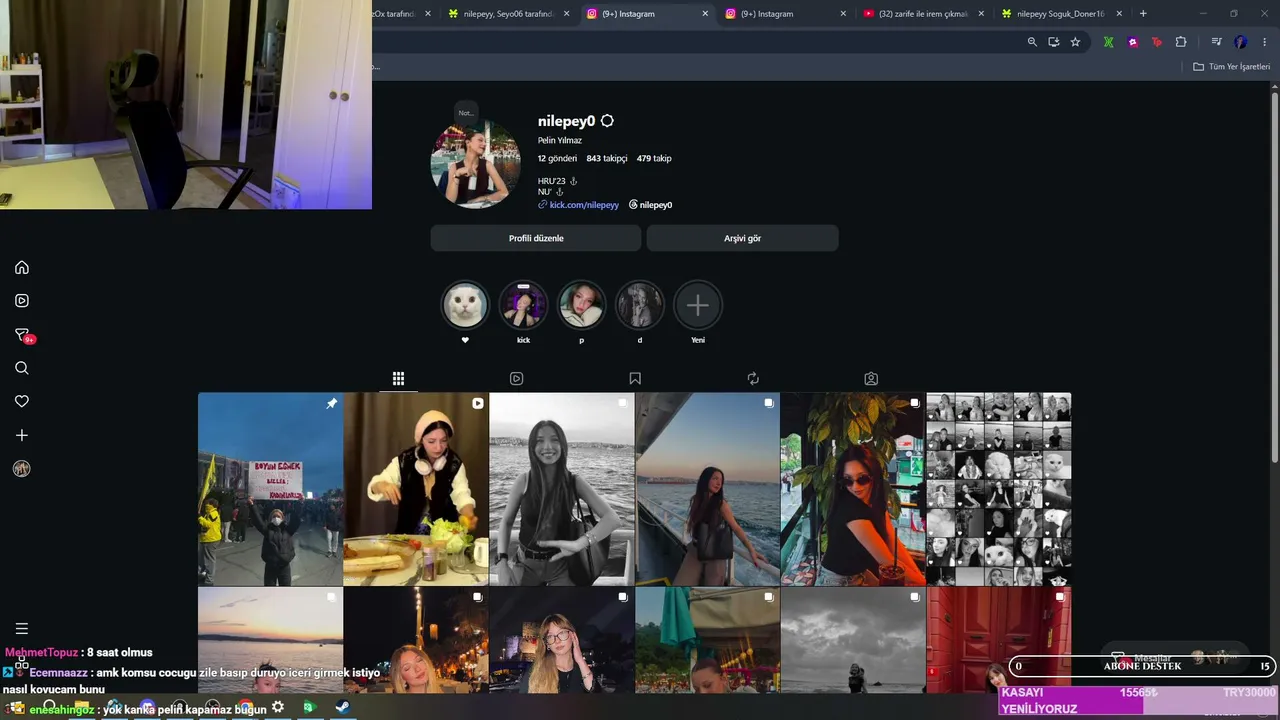
Task: Open the profile avatar in the sidebar
Action: click(x=22, y=469)
